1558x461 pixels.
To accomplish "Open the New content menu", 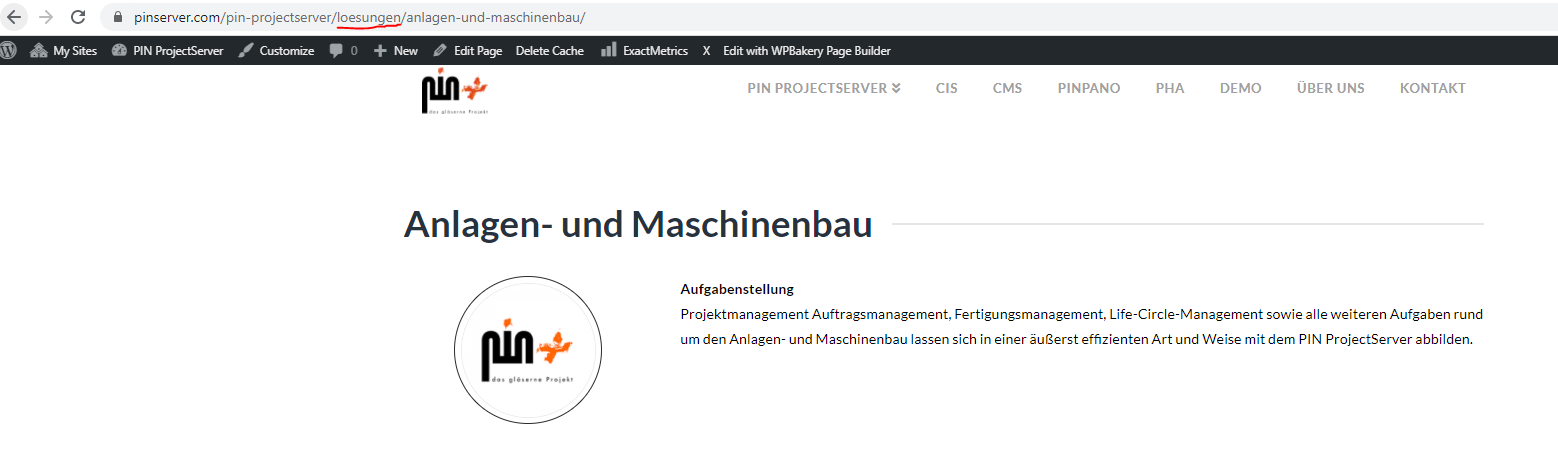I will (395, 50).
